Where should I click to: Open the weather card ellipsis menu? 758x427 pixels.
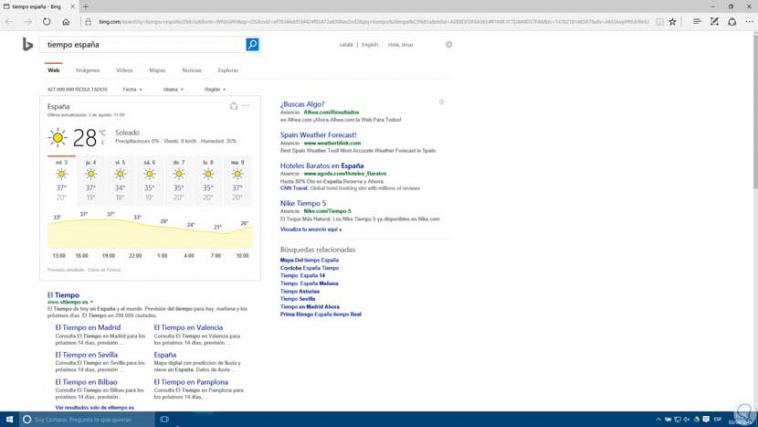246,106
